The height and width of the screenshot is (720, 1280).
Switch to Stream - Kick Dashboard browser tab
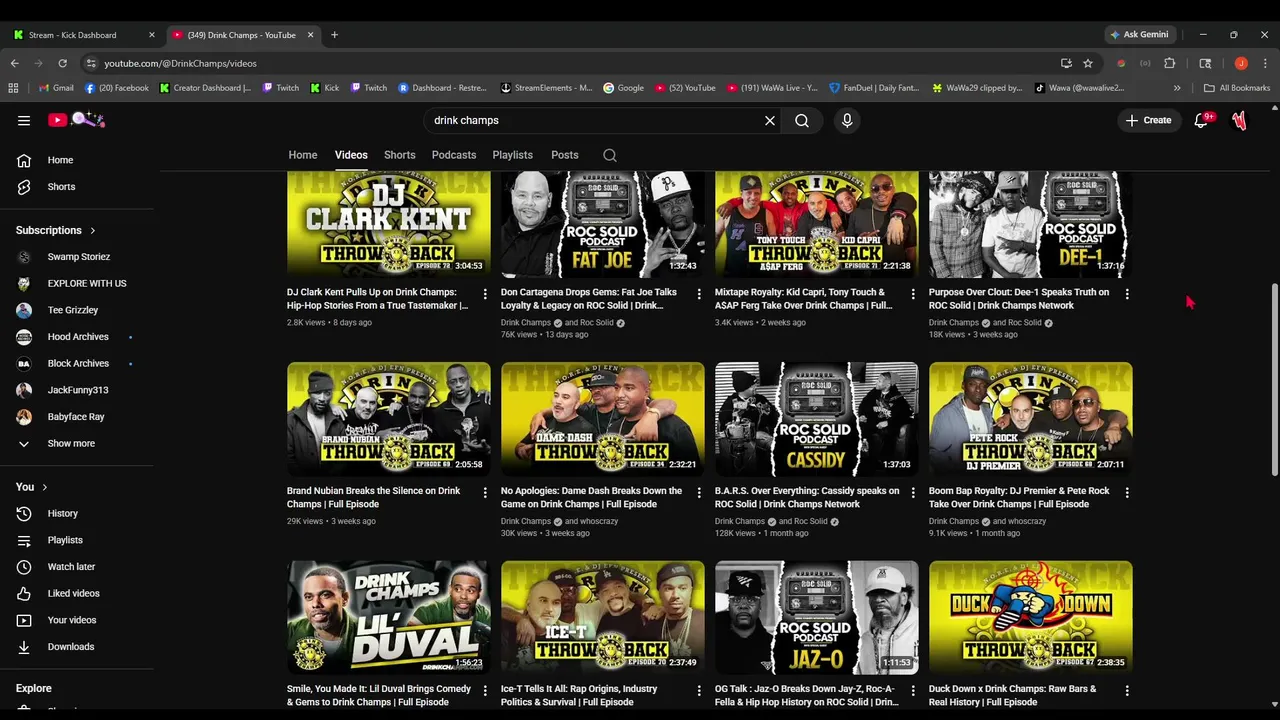point(84,34)
